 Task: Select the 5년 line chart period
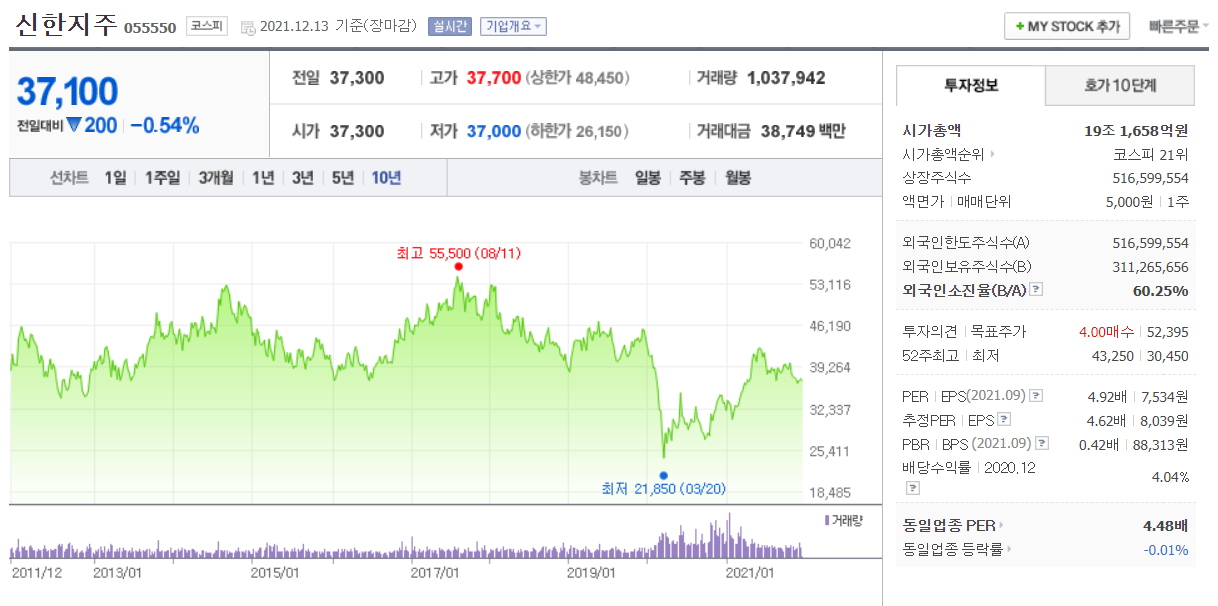pyautogui.click(x=343, y=178)
